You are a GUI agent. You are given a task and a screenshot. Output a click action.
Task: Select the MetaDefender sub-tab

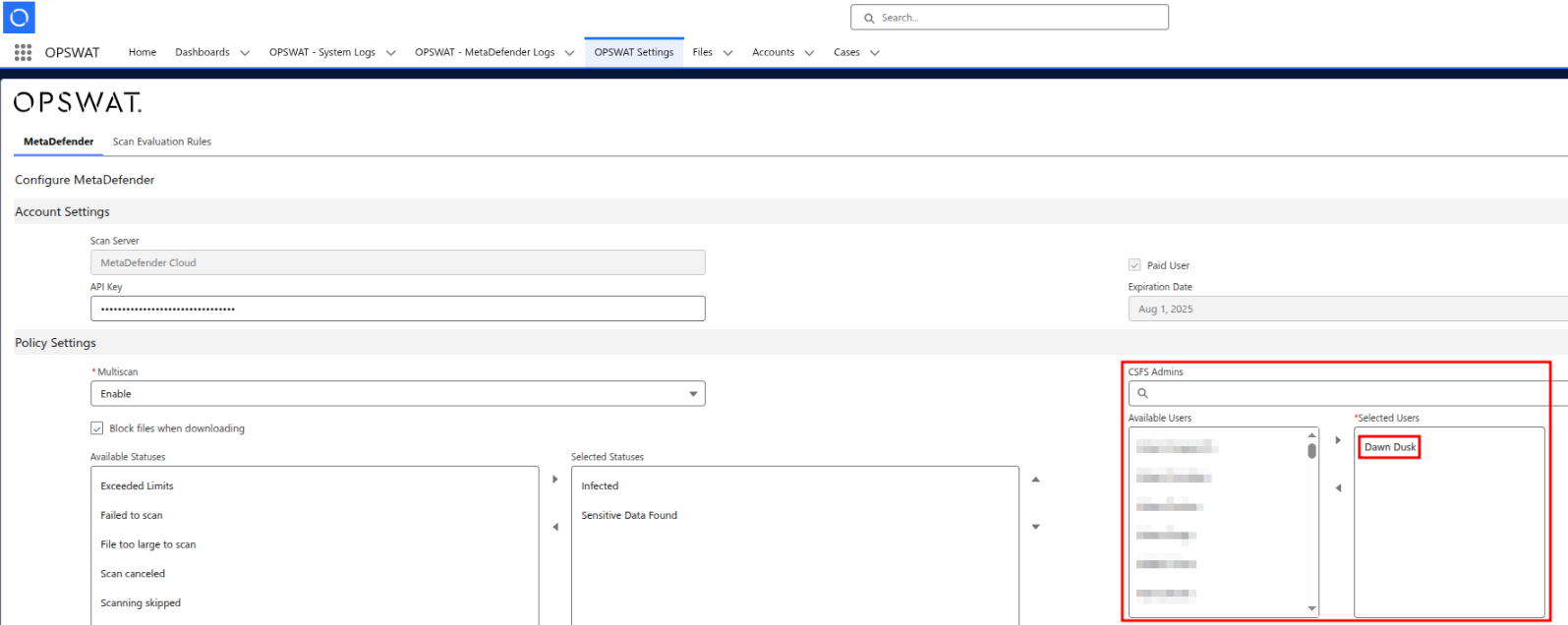tap(59, 142)
